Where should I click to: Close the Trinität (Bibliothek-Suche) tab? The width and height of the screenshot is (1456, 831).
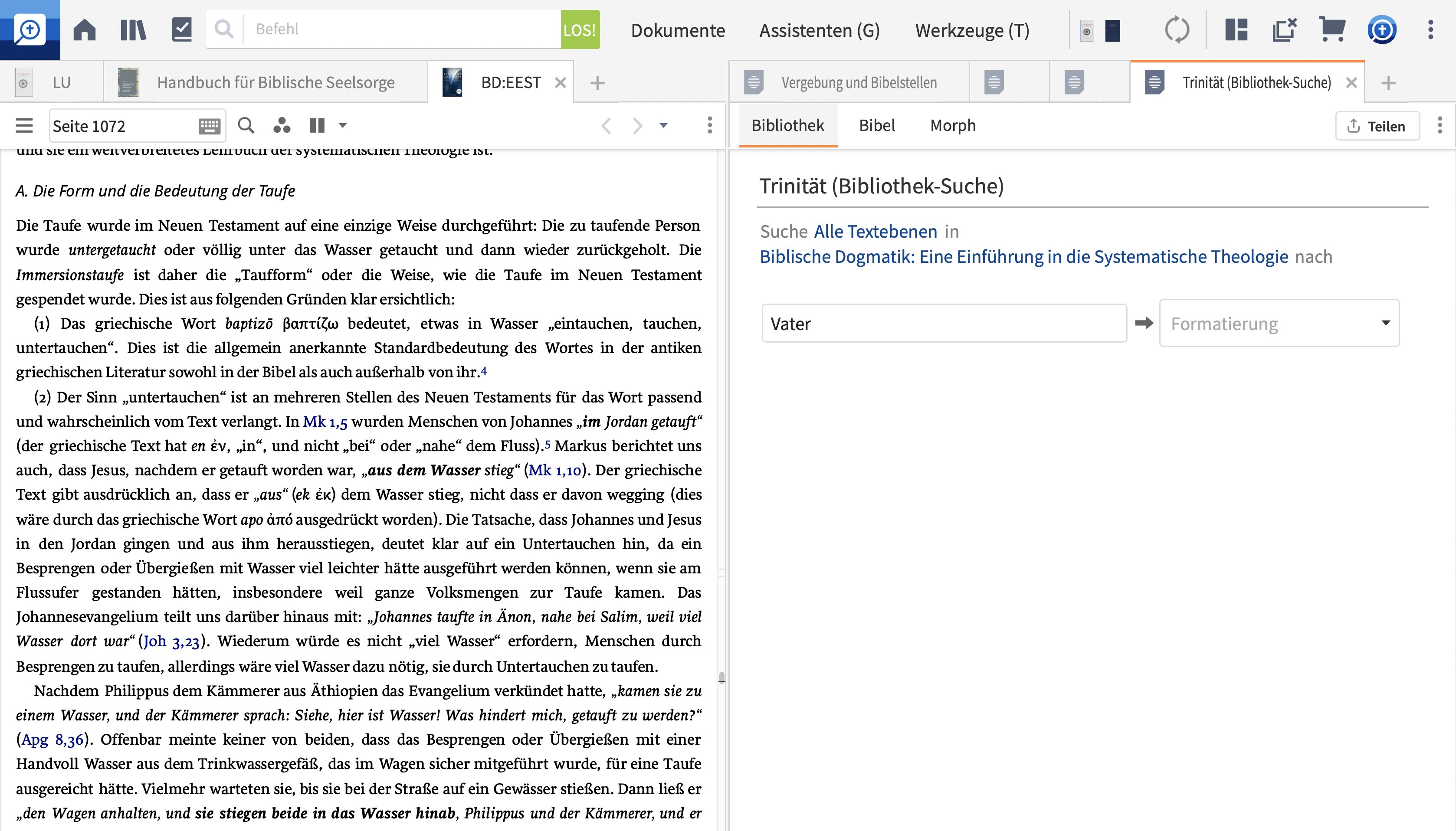coord(1351,83)
